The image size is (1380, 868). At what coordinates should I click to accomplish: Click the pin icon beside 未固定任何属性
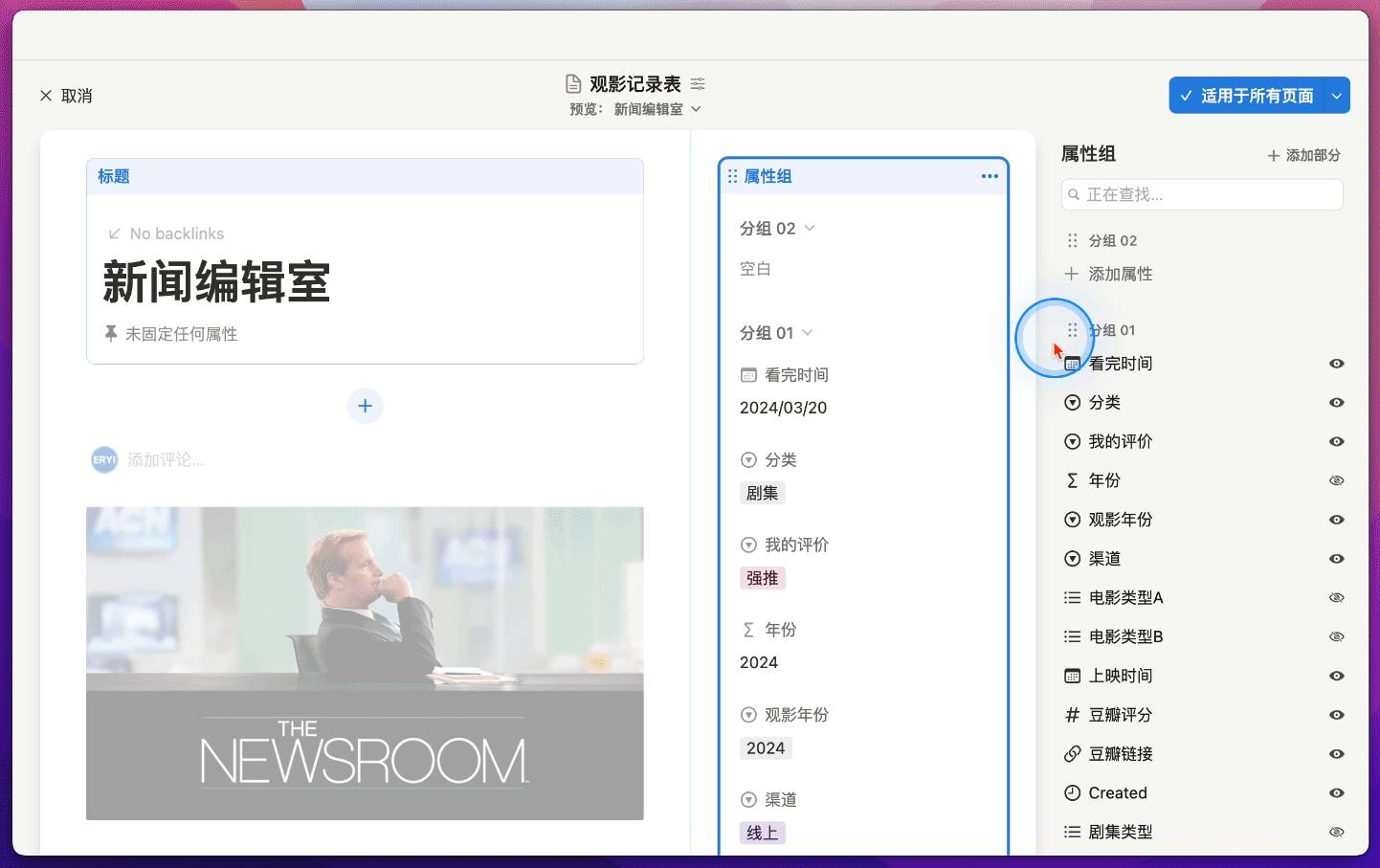pyautogui.click(x=111, y=333)
